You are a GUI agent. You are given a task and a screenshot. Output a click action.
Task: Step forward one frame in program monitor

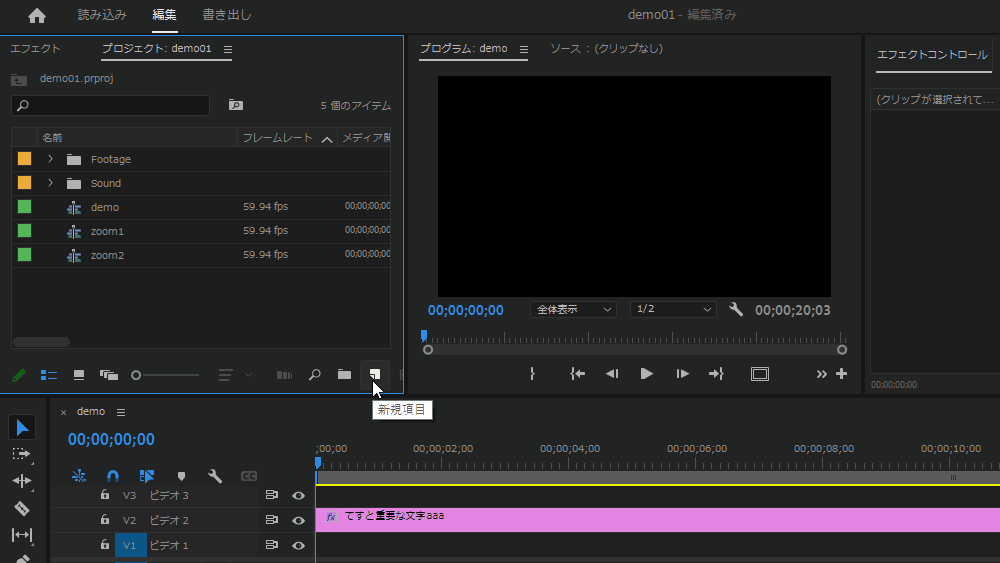tap(682, 374)
